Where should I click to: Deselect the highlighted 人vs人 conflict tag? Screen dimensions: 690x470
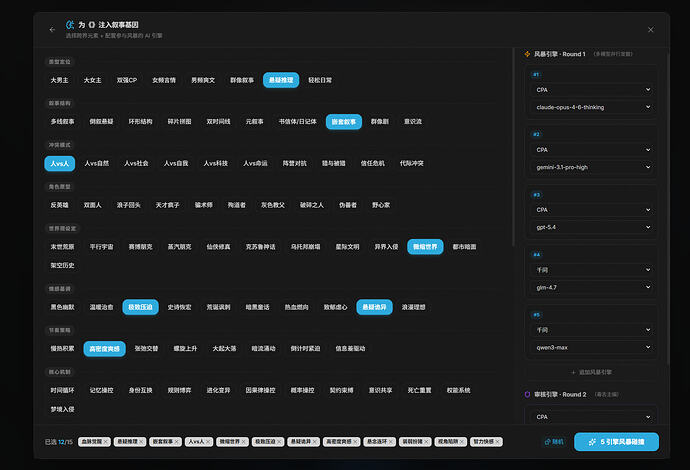pos(59,163)
